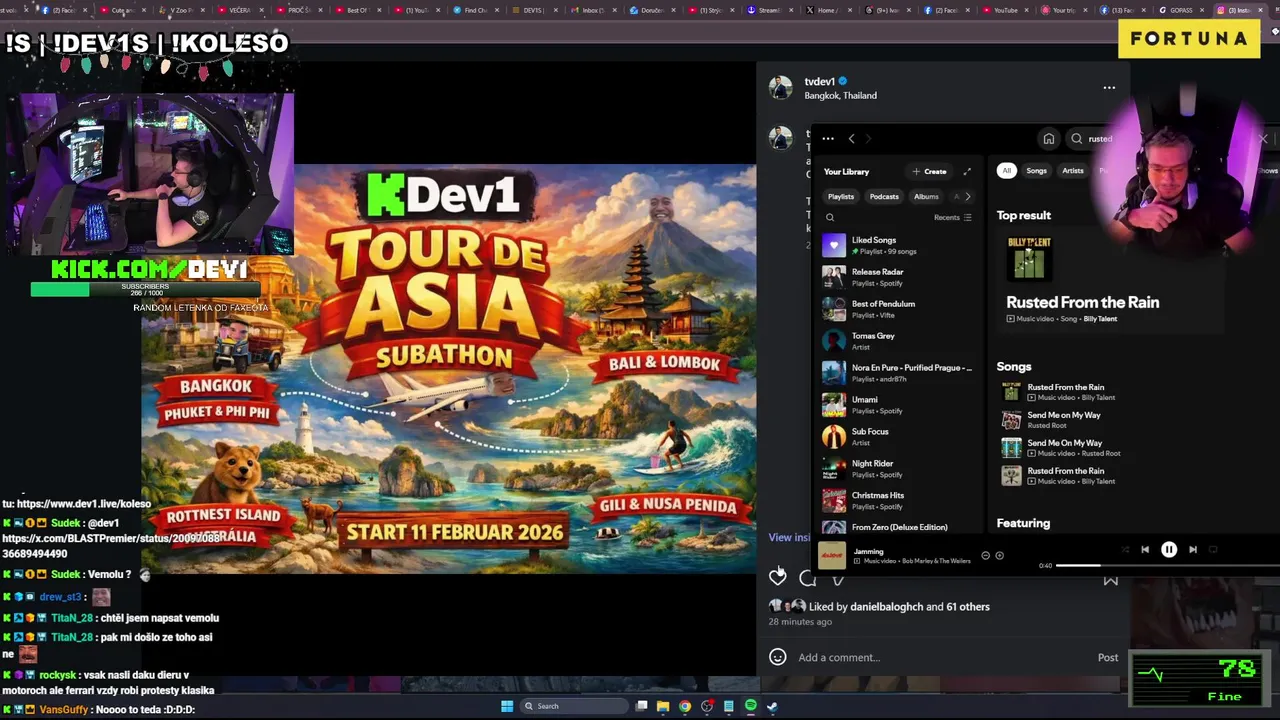1280x720 pixels.
Task: Expand Your Library to full view
Action: pos(967,171)
